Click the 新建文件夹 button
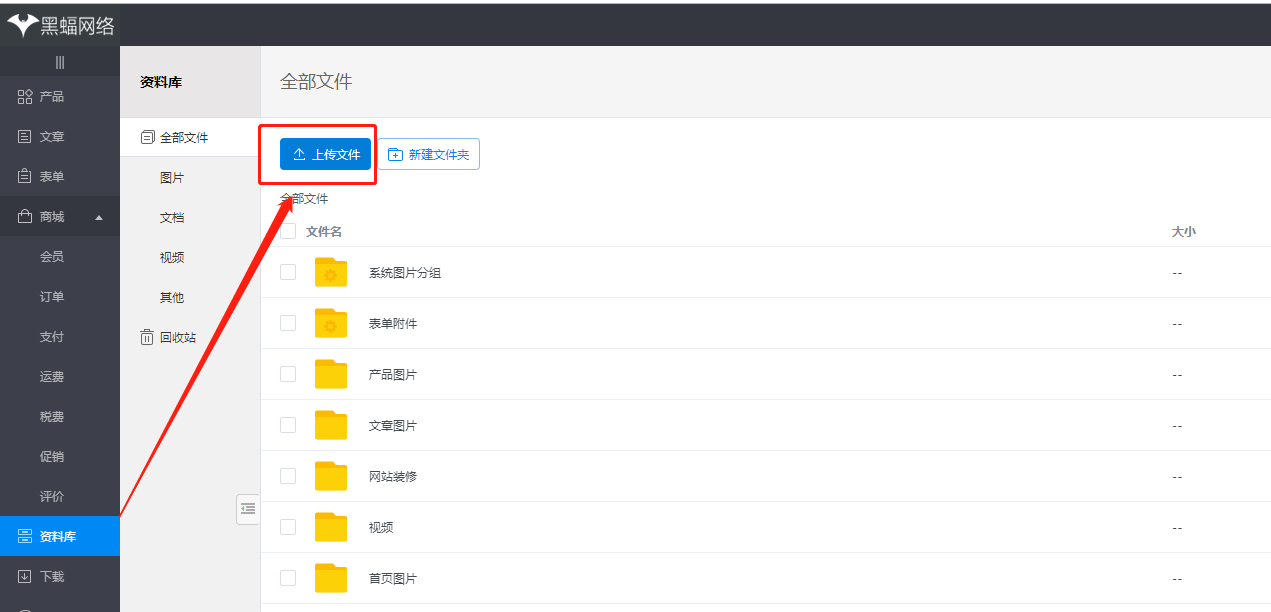 [x=429, y=154]
